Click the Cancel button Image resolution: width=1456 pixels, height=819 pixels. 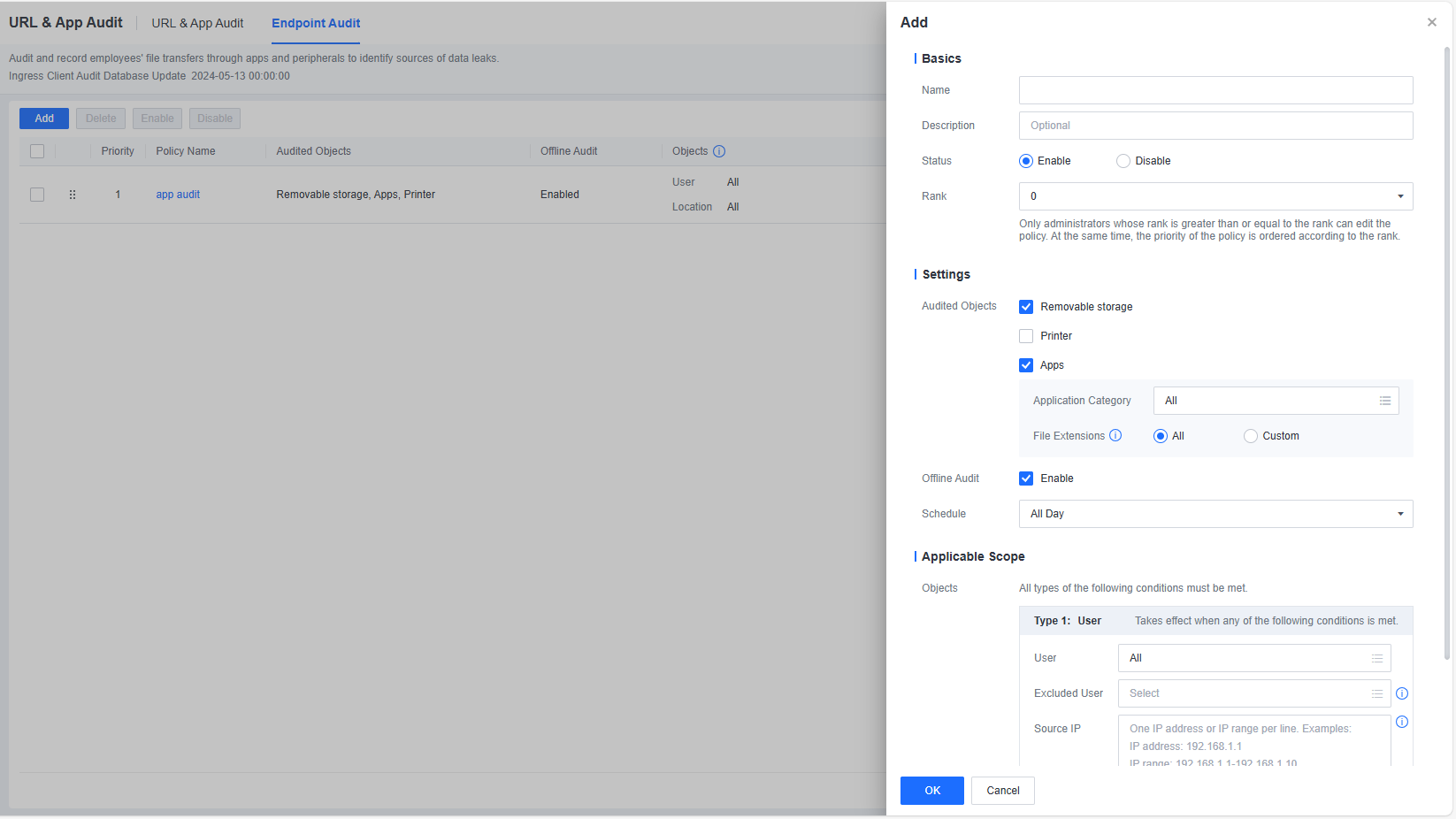click(x=1003, y=791)
